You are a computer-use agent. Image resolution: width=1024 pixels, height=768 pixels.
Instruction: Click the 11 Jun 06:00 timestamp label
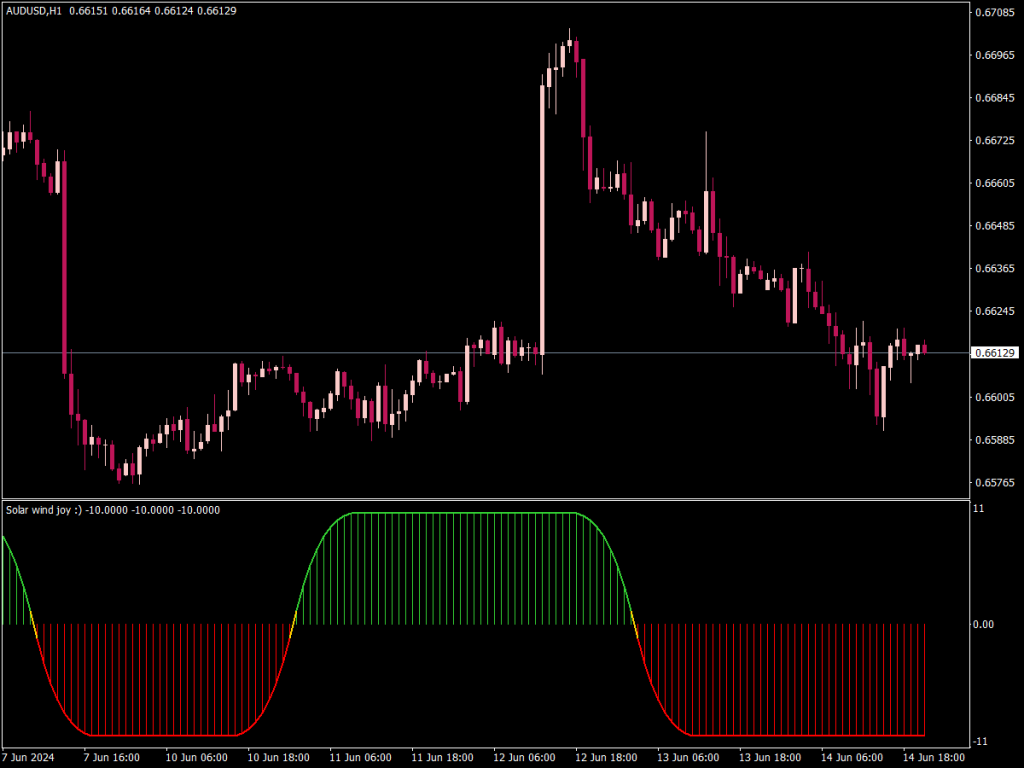pyautogui.click(x=359, y=757)
